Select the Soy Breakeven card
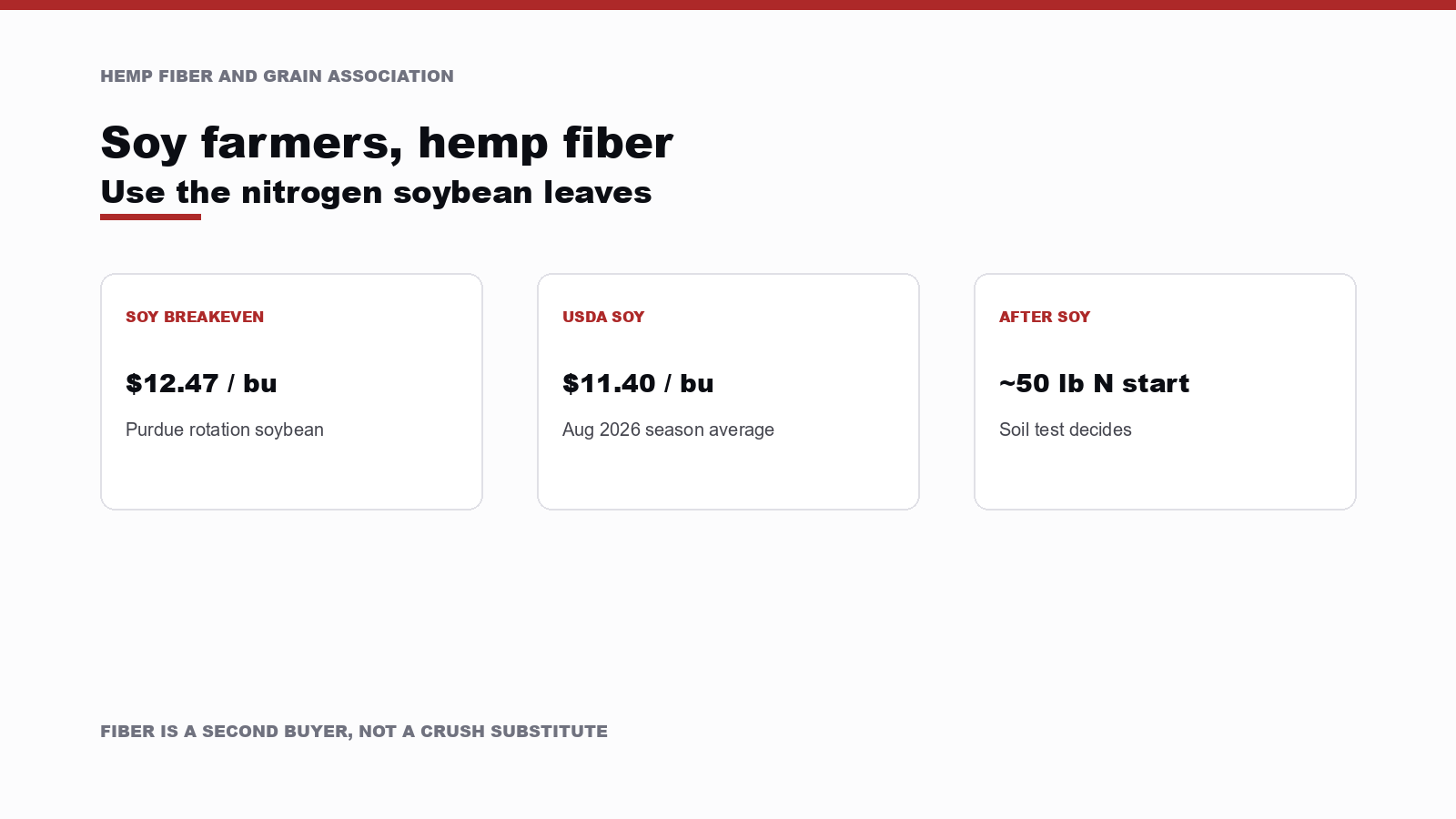This screenshot has height=819, width=1456. tap(291, 391)
